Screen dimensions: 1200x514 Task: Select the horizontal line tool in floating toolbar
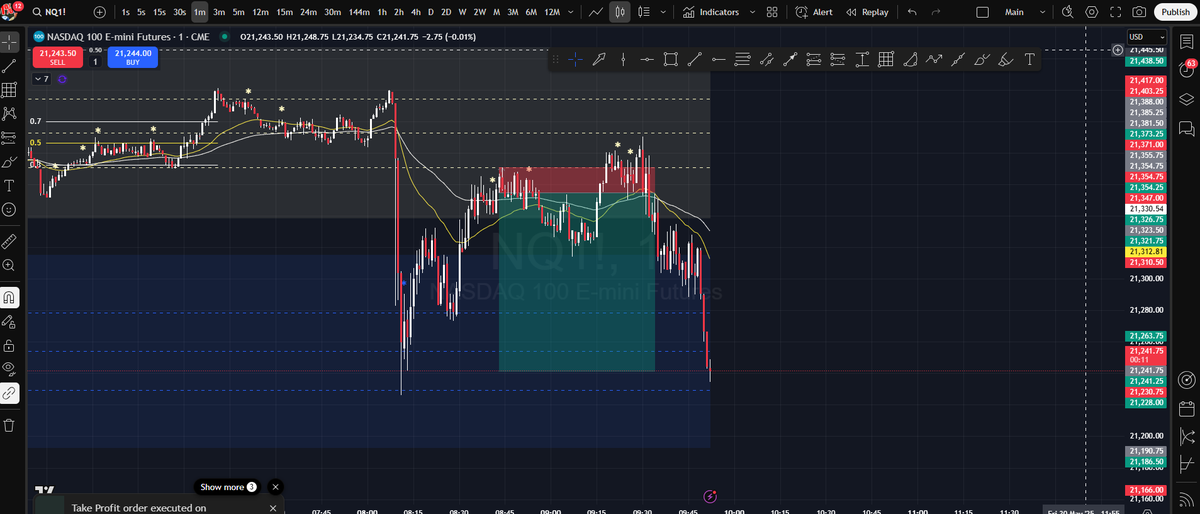646,60
